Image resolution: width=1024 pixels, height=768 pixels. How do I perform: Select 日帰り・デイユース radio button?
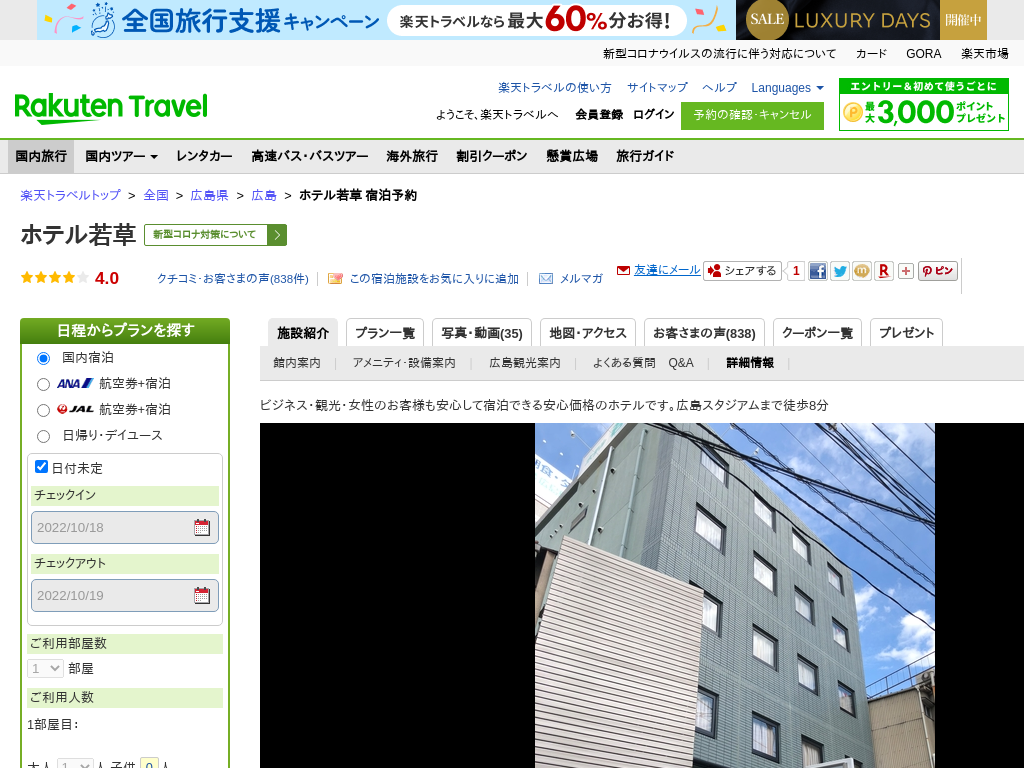(x=43, y=436)
